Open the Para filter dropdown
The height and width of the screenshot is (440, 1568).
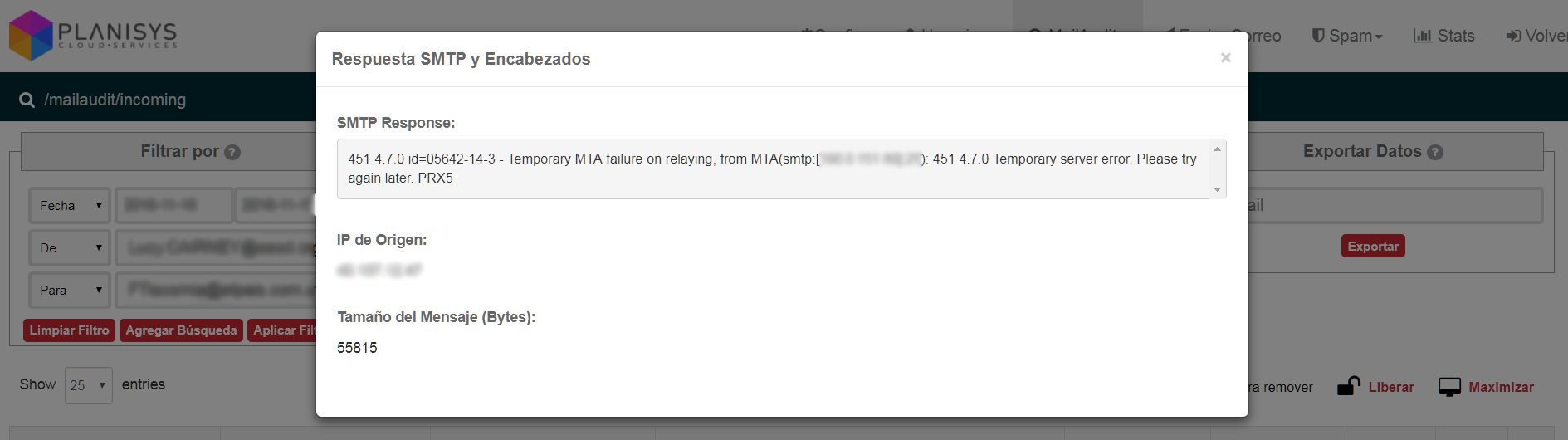70,290
